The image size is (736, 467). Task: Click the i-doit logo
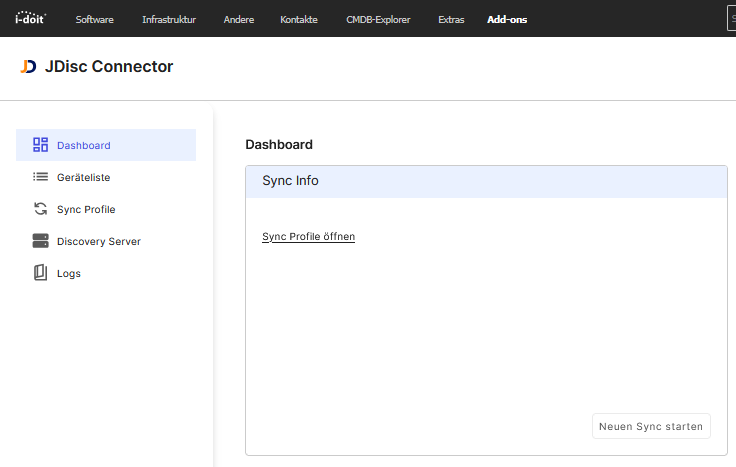pyautogui.click(x=29, y=18)
